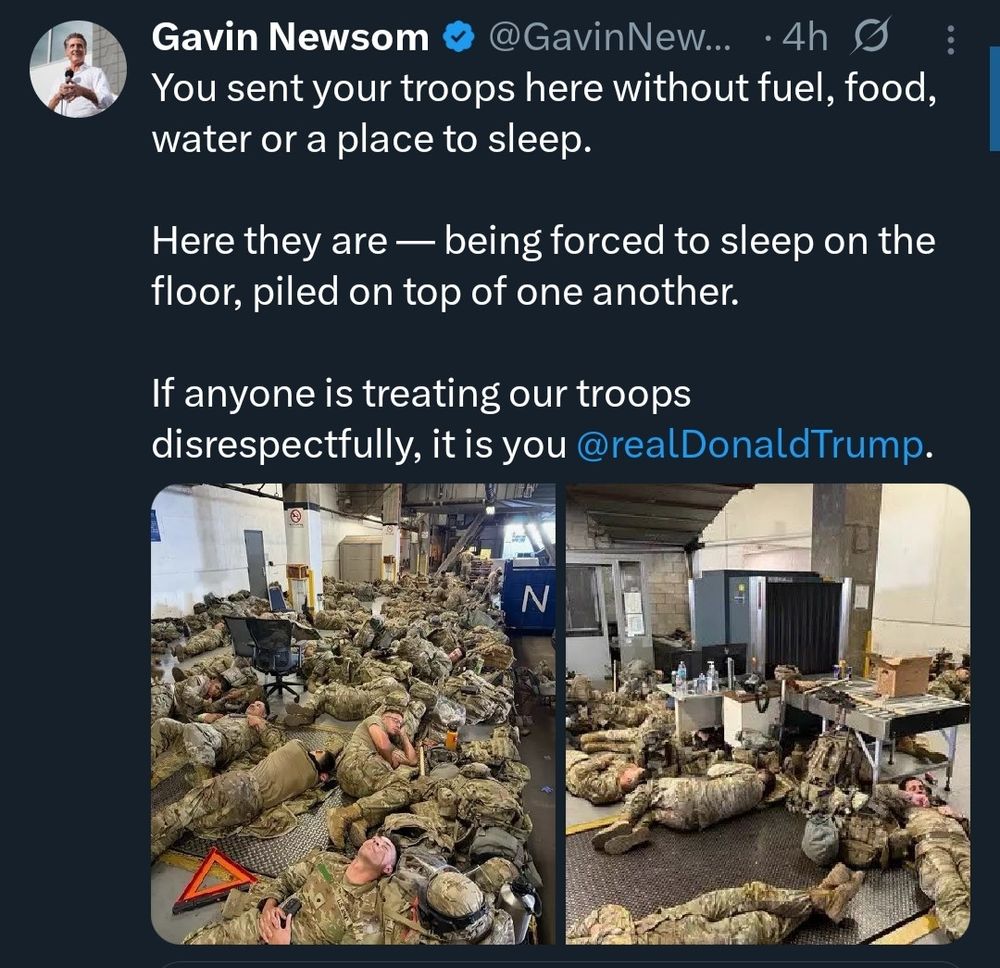The image size is (1000, 968).
Task: Click the blue verified checkmark badge
Action: tap(458, 38)
